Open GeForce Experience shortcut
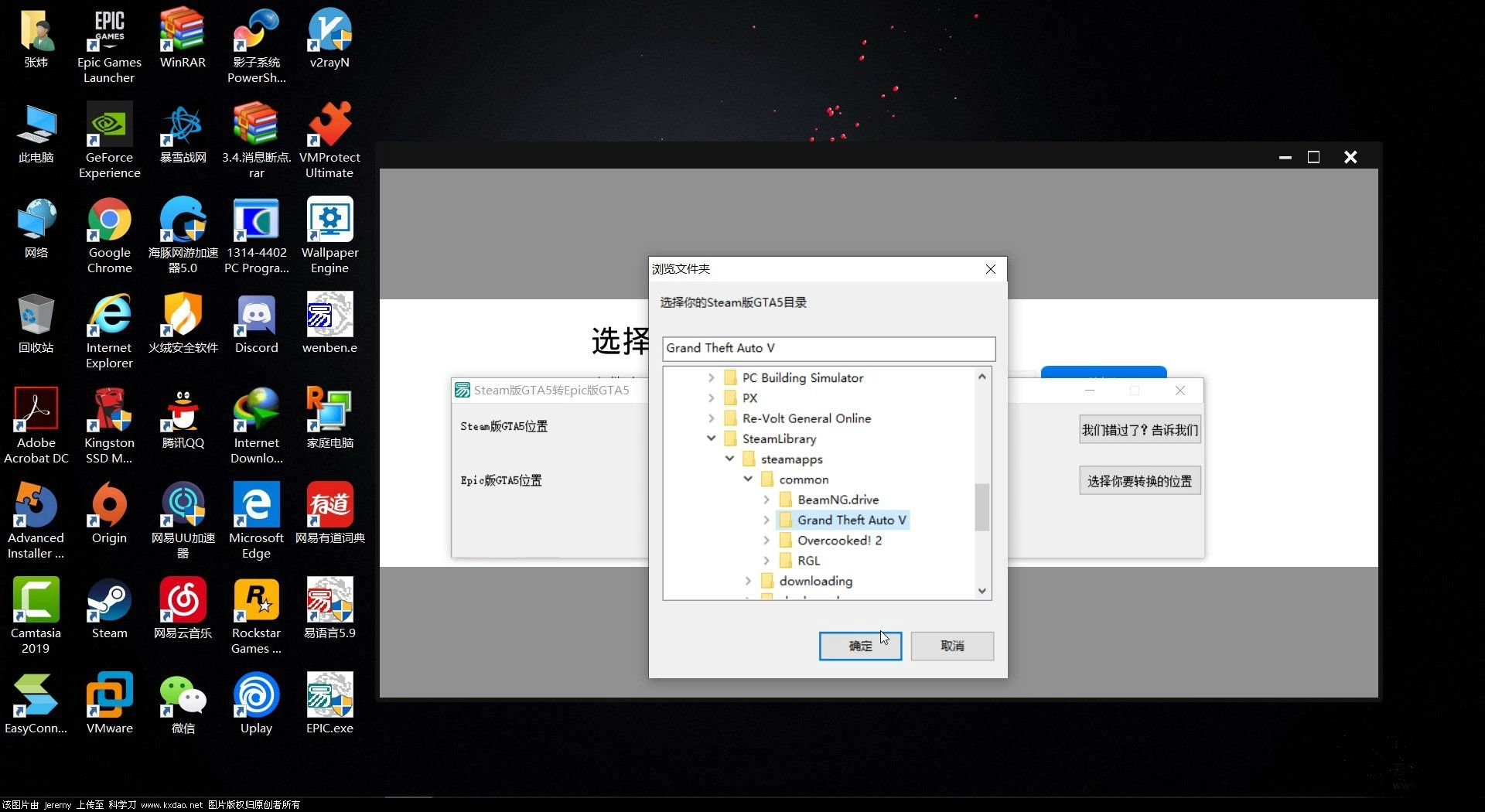The height and width of the screenshot is (812, 1485). pos(109,141)
